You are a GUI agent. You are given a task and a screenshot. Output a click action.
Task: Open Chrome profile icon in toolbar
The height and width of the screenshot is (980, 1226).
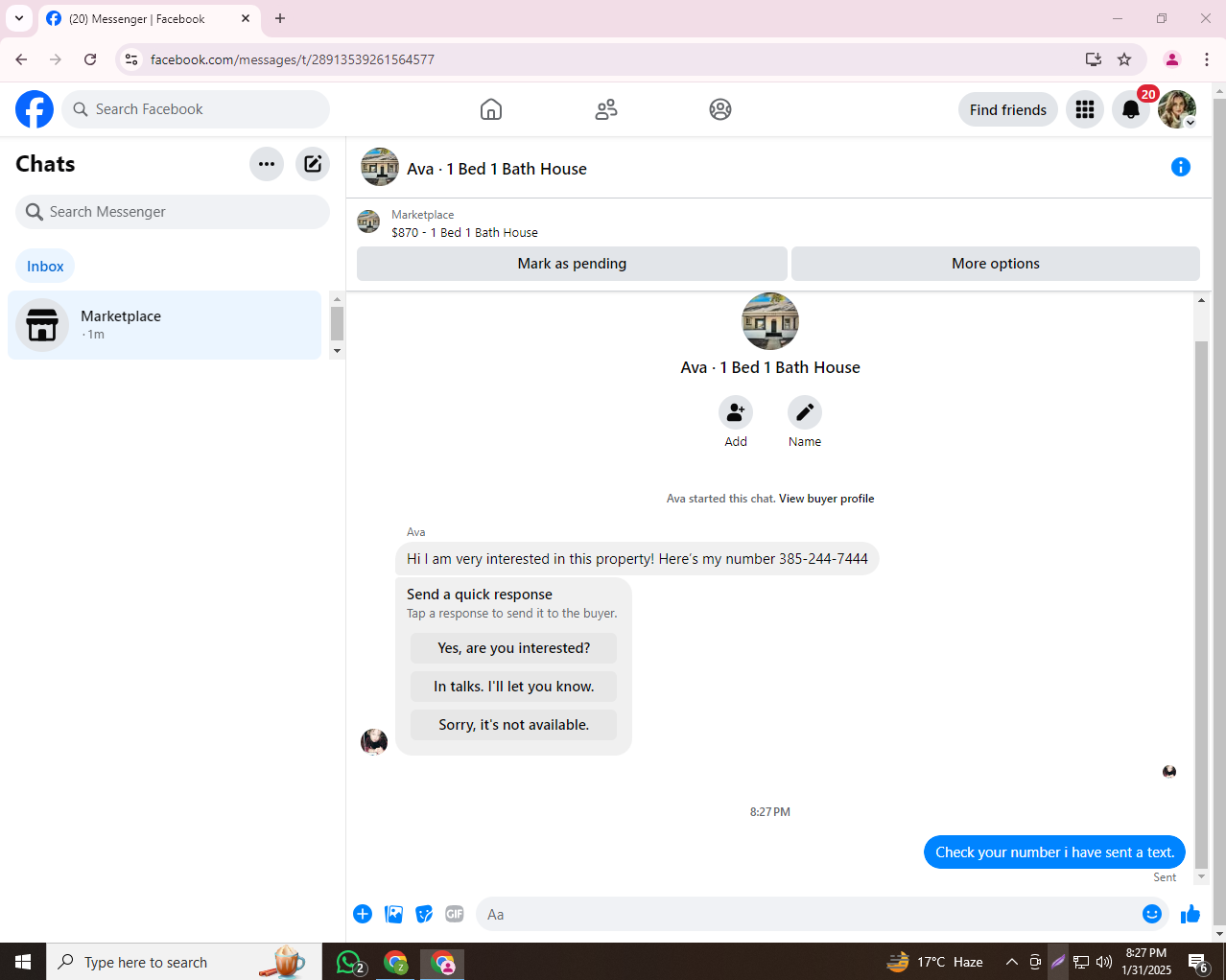(x=1172, y=59)
